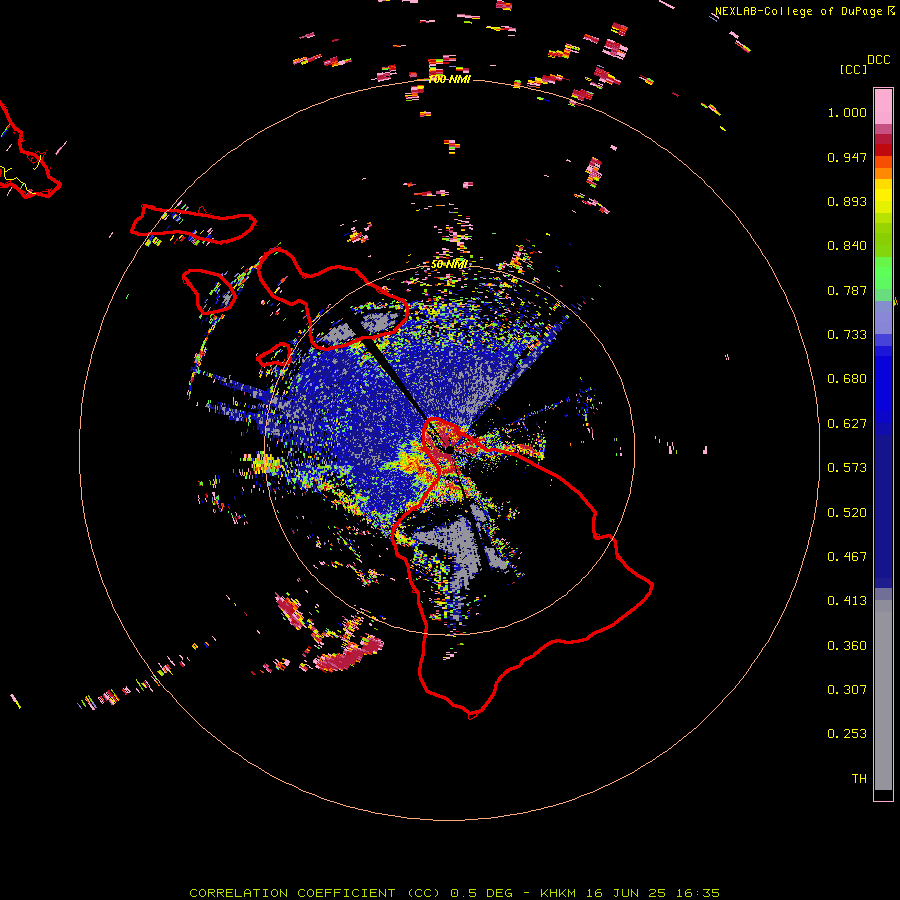This screenshot has width=900, height=900.
Task: Click the 0.733 scale value
Action: click(x=847, y=335)
